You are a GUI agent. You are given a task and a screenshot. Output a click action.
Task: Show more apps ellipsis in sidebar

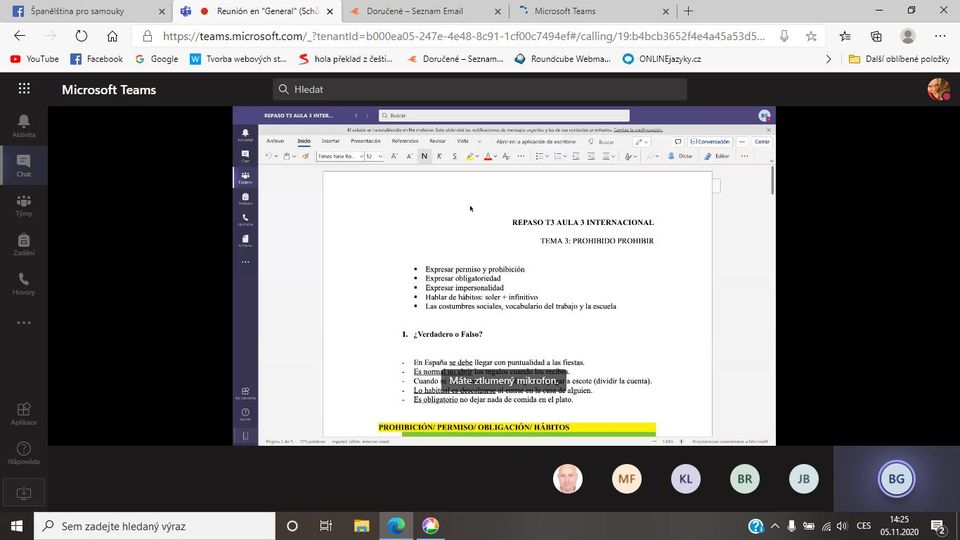(24, 323)
